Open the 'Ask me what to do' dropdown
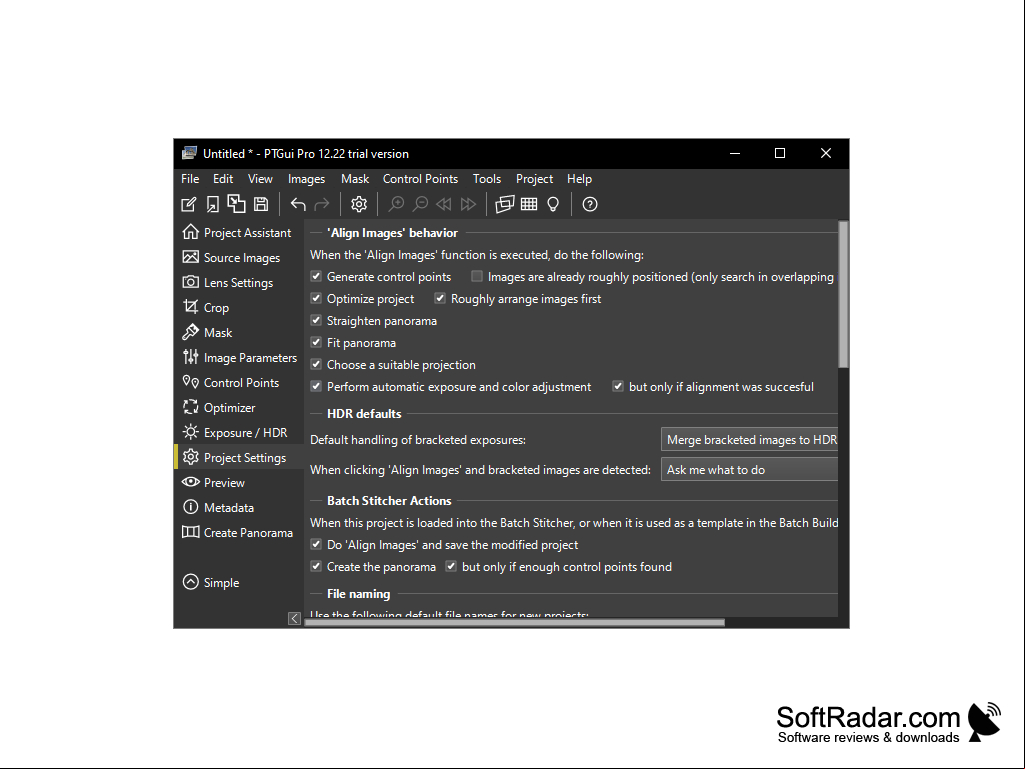Image resolution: width=1025 pixels, height=769 pixels. pos(750,470)
